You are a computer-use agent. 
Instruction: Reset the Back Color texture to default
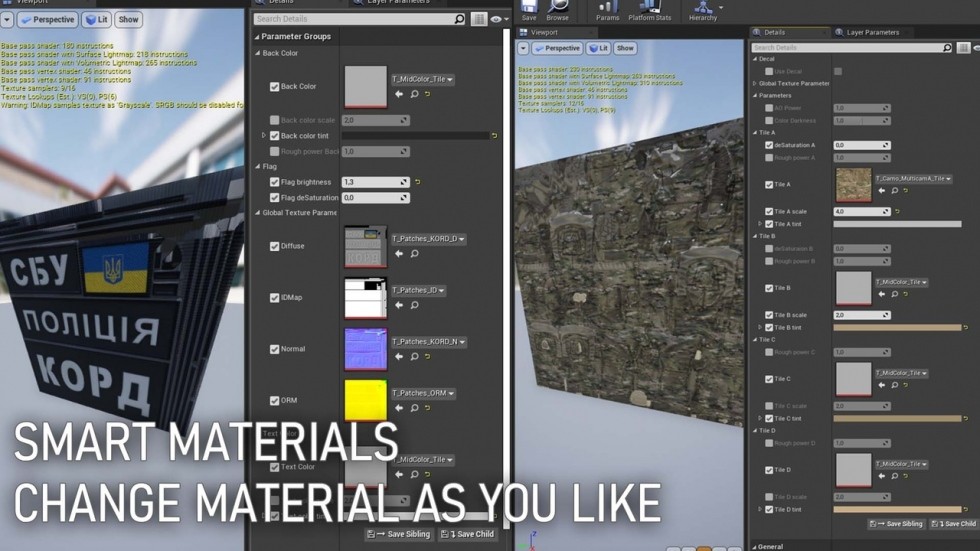pyautogui.click(x=428, y=94)
